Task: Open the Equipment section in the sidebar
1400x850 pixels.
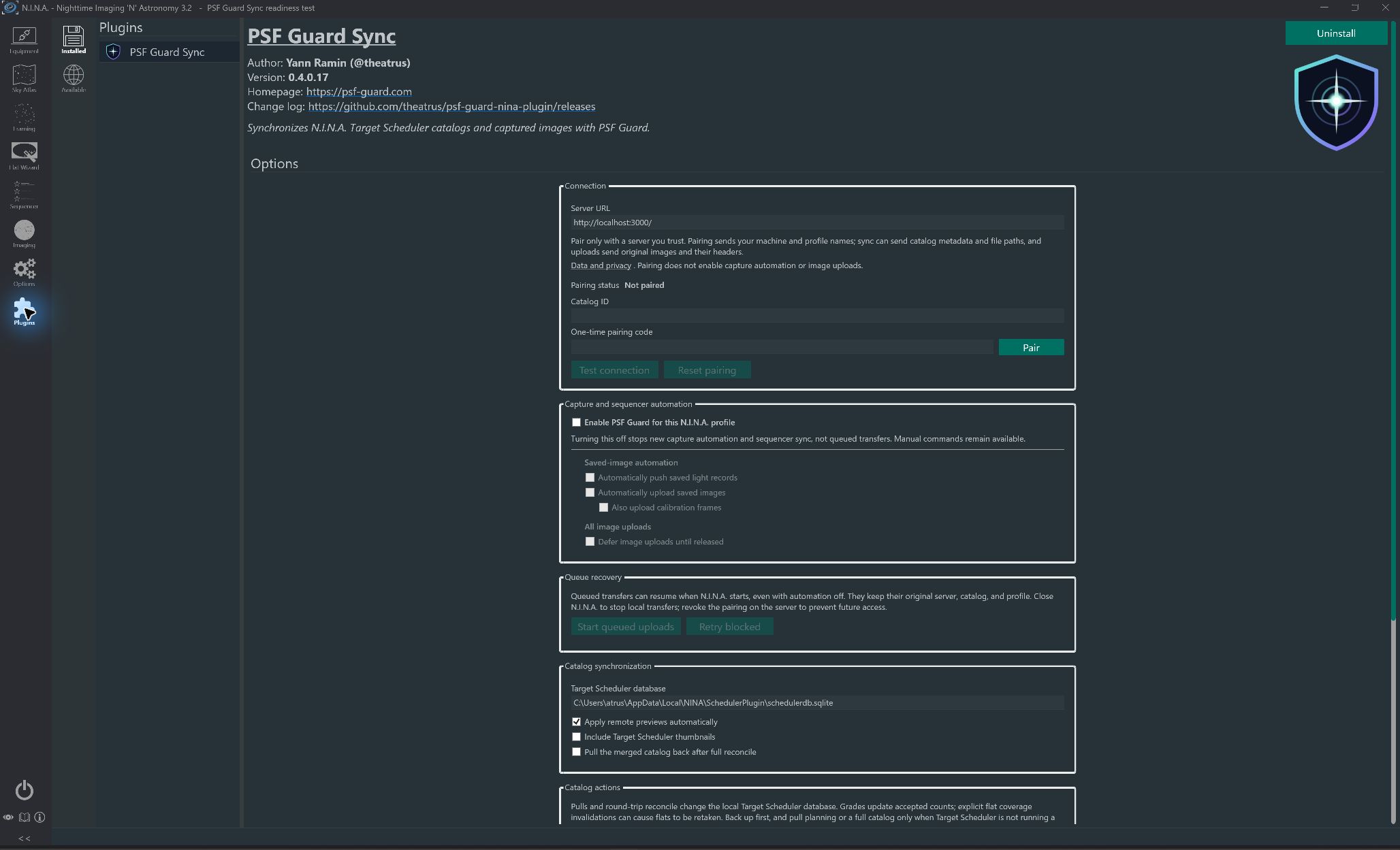Action: pyautogui.click(x=24, y=40)
